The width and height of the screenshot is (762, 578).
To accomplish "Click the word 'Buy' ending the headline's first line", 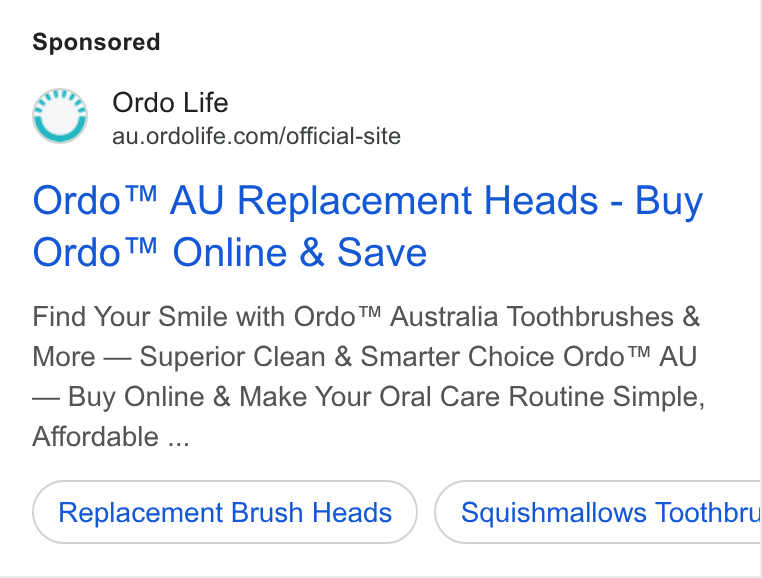I will (669, 201).
